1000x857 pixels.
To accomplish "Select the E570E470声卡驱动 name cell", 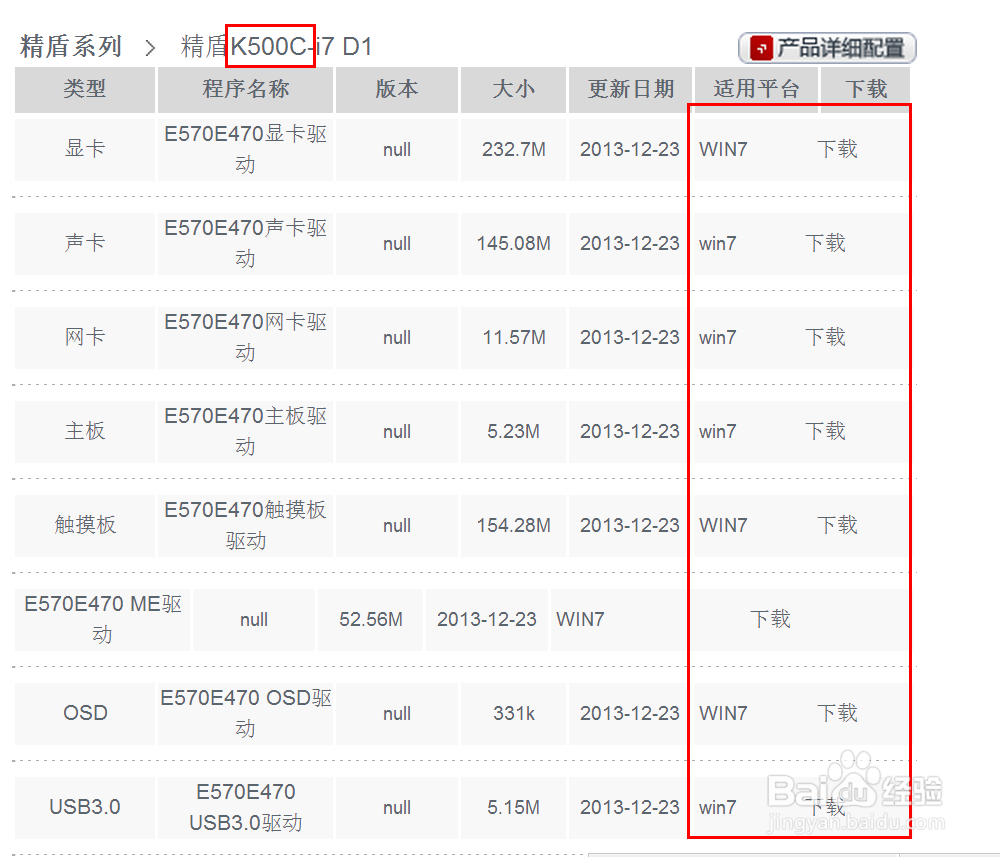I will [246, 243].
